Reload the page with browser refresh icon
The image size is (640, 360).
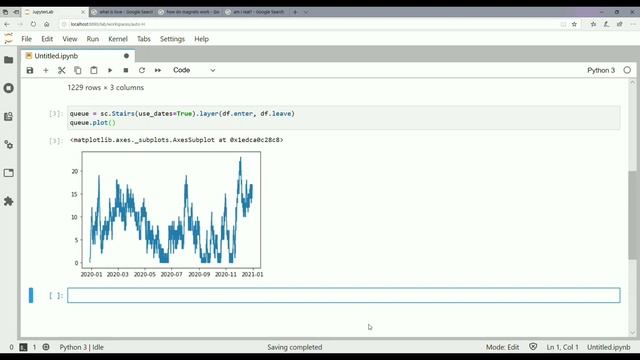click(33, 24)
